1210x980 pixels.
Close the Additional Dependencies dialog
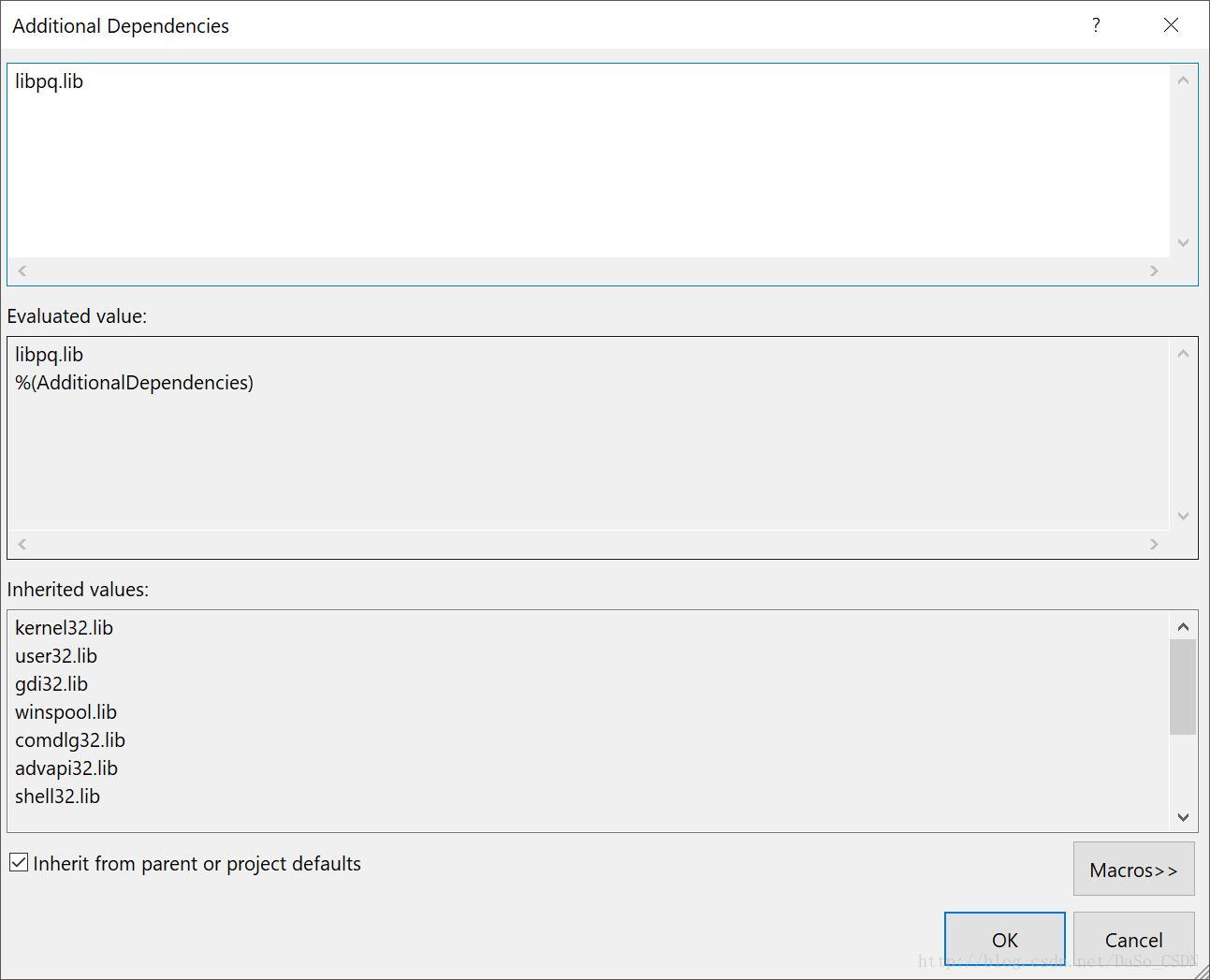pos(1171,25)
